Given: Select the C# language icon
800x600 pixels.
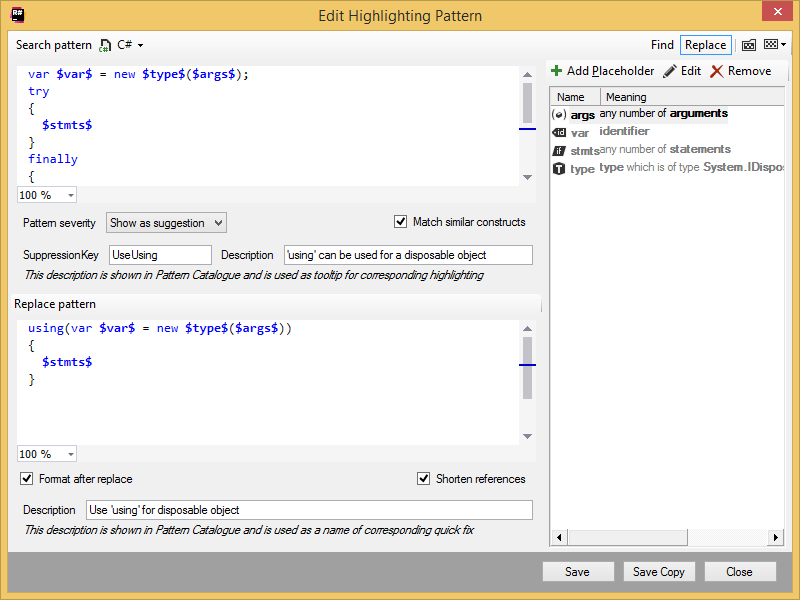Looking at the screenshot, I should (x=103, y=45).
